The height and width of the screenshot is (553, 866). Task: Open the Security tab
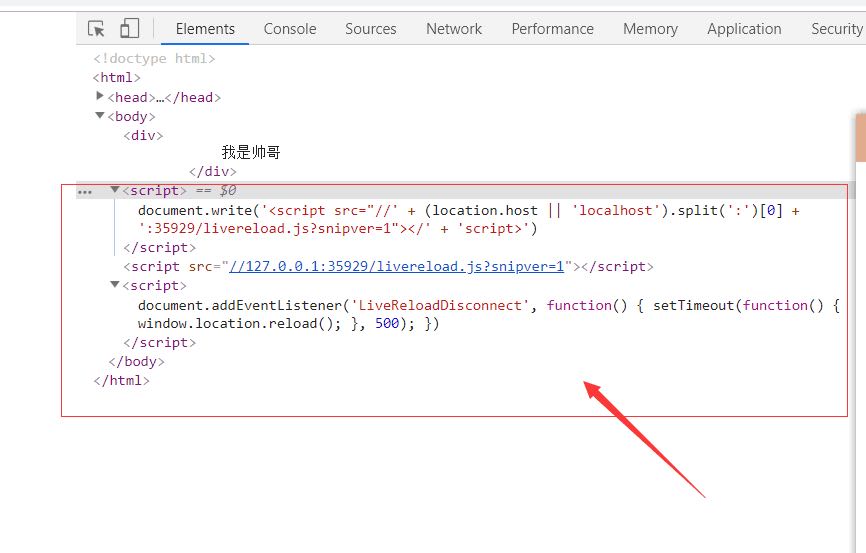click(837, 29)
